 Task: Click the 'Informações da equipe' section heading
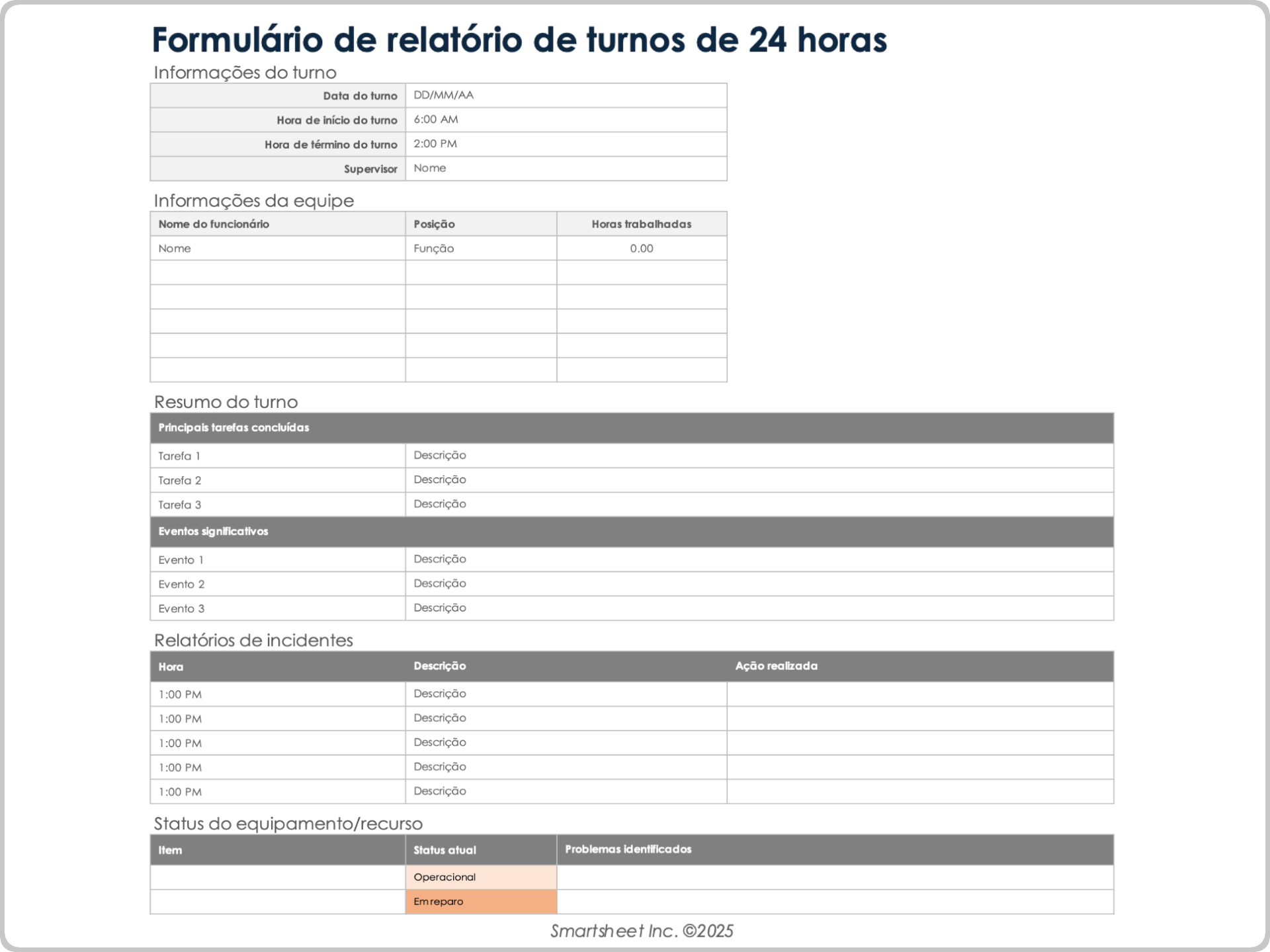tap(253, 200)
